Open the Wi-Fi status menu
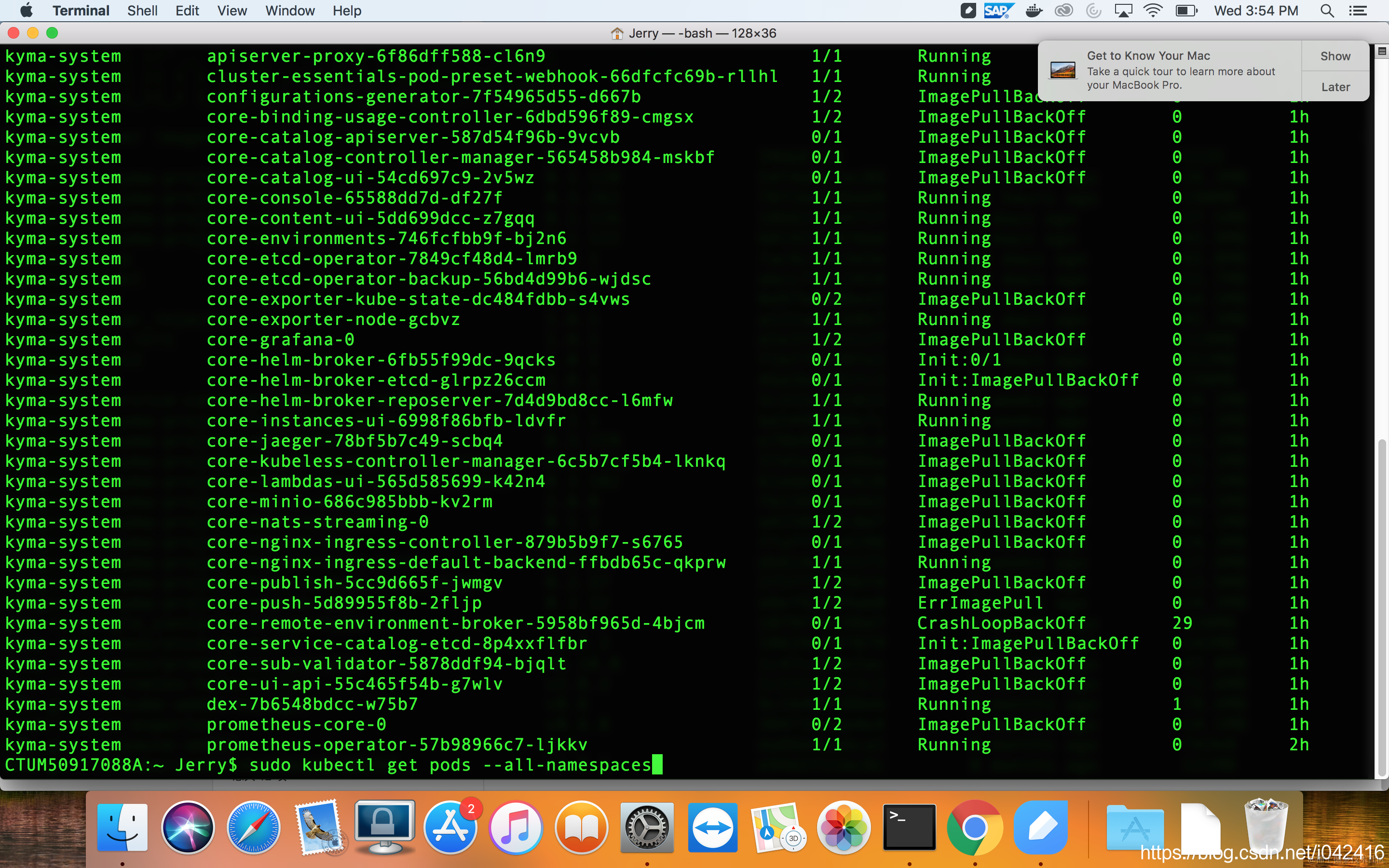The image size is (1389, 868). coord(1153,10)
